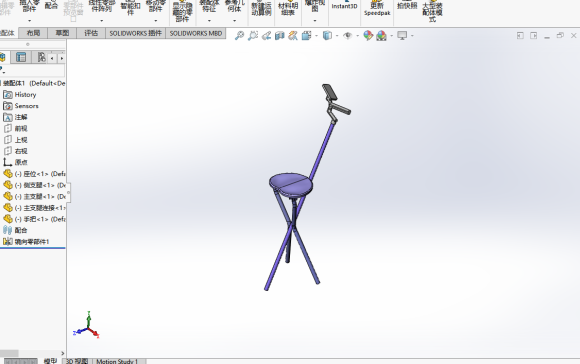Click the 拍快照 (Take Snapshot) button

pos(407,5)
